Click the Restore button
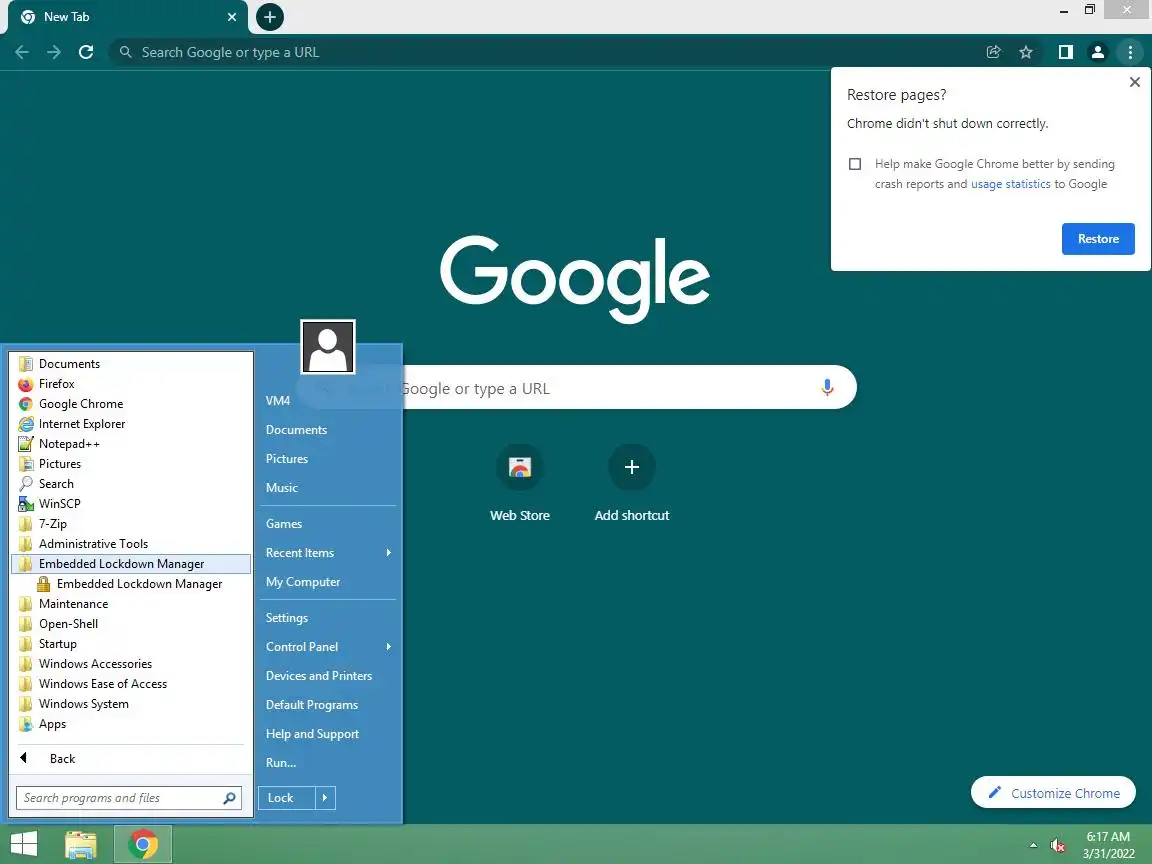The height and width of the screenshot is (864, 1152). point(1098,239)
